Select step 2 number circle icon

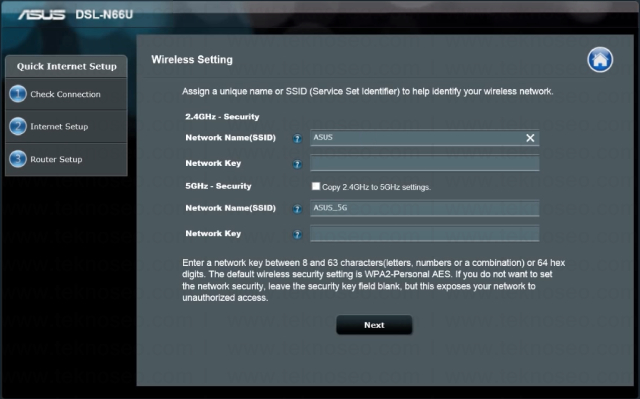[18, 126]
